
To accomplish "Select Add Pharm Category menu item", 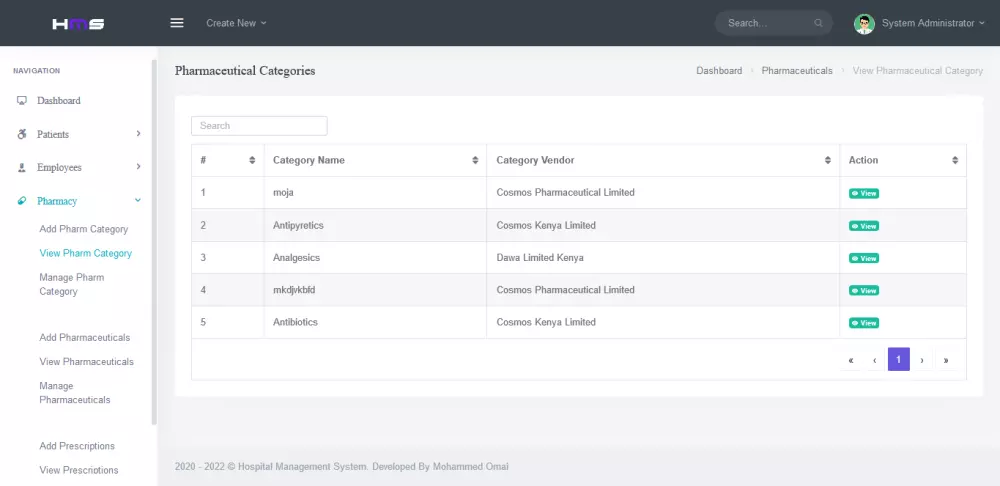I will pyautogui.click(x=84, y=229).
